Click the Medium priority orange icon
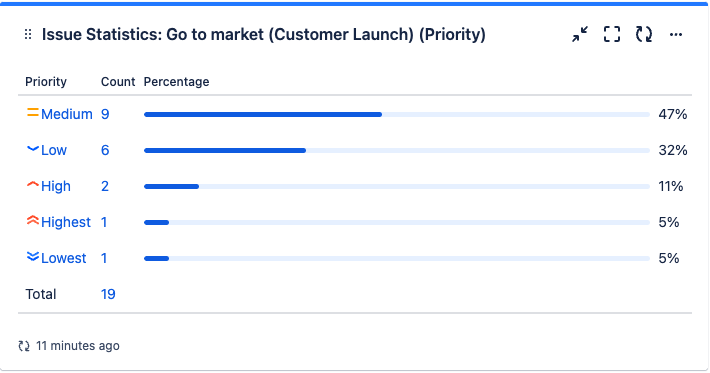This screenshot has width=710, height=373. (33, 113)
